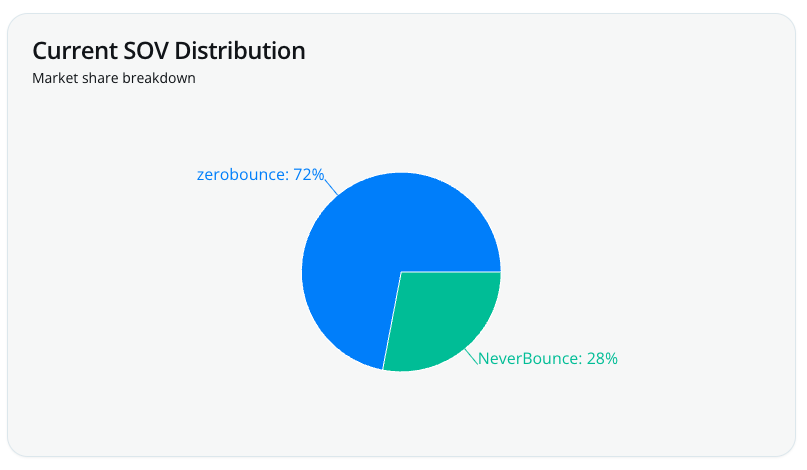The height and width of the screenshot is (470, 807).
Task: Click the '72%' value in zerobounce label
Action: 309,175
